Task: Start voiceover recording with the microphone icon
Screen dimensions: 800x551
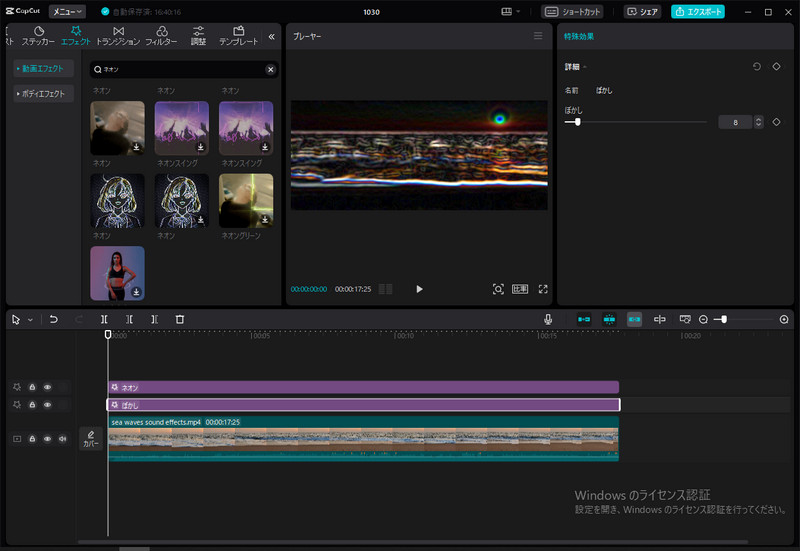Action: [x=548, y=319]
